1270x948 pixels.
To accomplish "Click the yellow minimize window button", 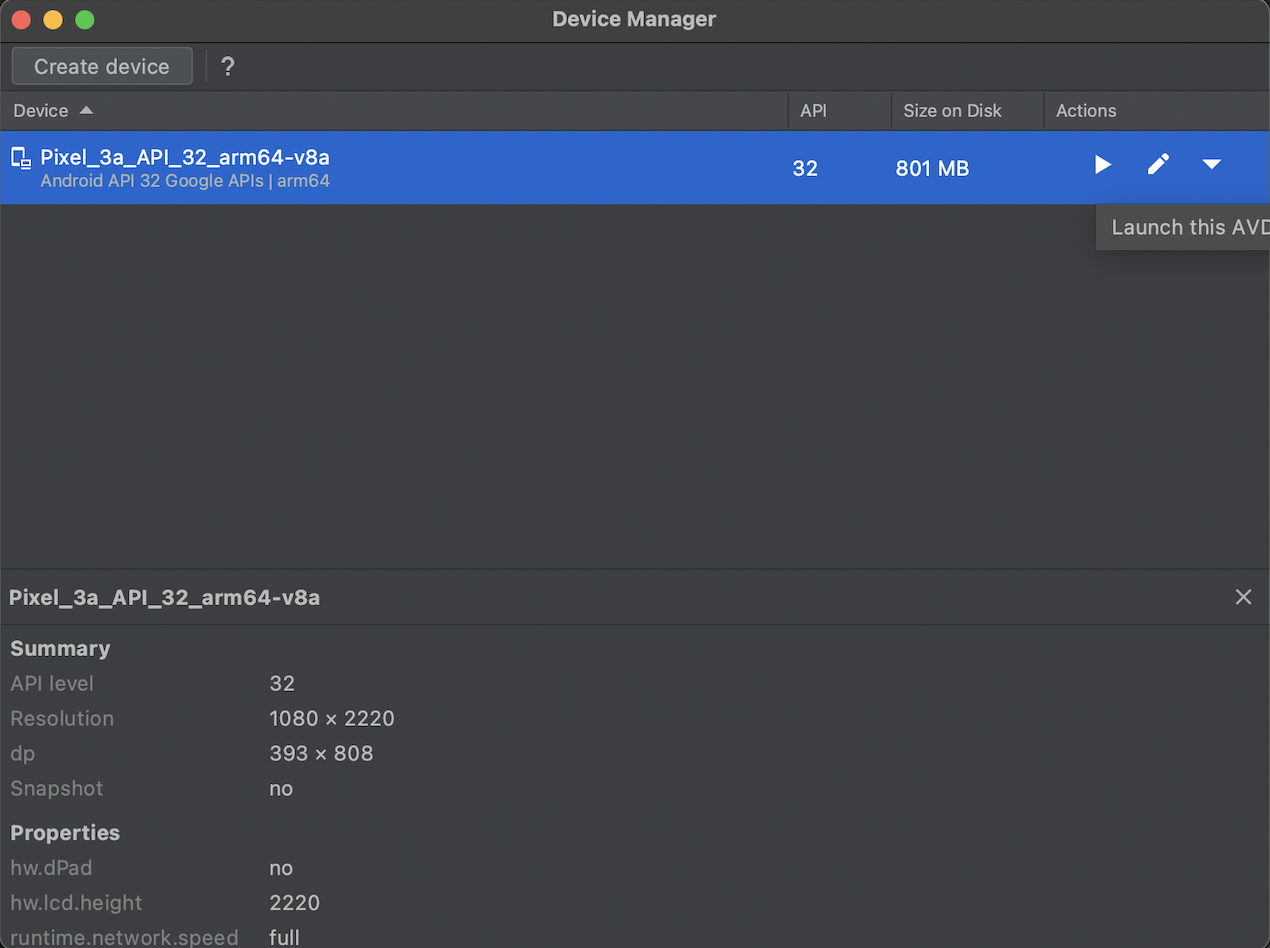I will (53, 19).
